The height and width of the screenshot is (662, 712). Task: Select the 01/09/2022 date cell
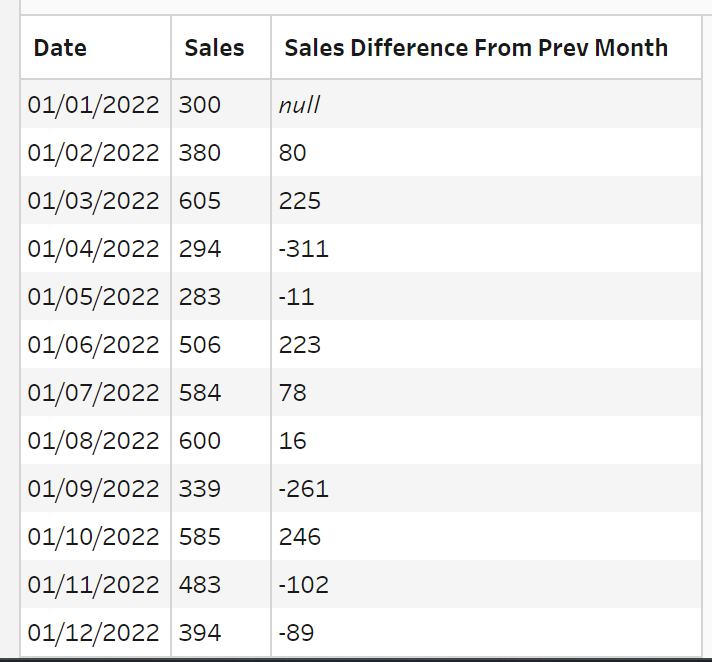point(94,489)
